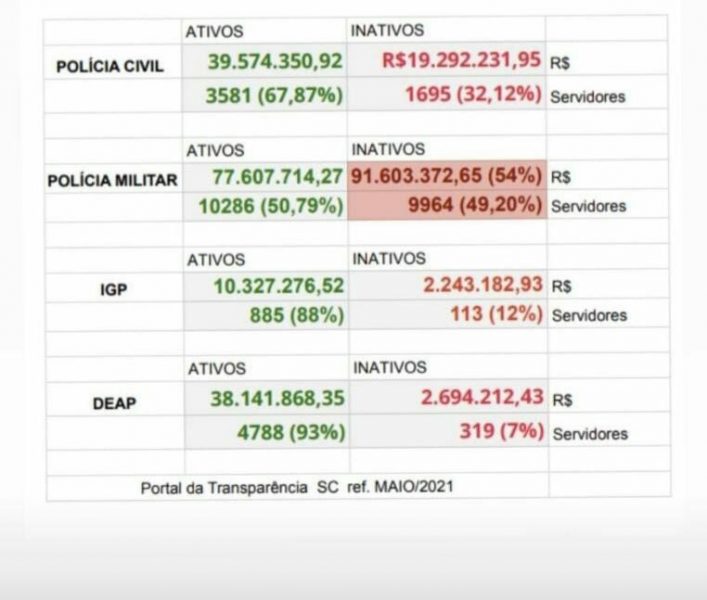Click highlighted 91.603.372,65 (54%) cell
The image size is (707, 600).
pyautogui.click(x=447, y=175)
